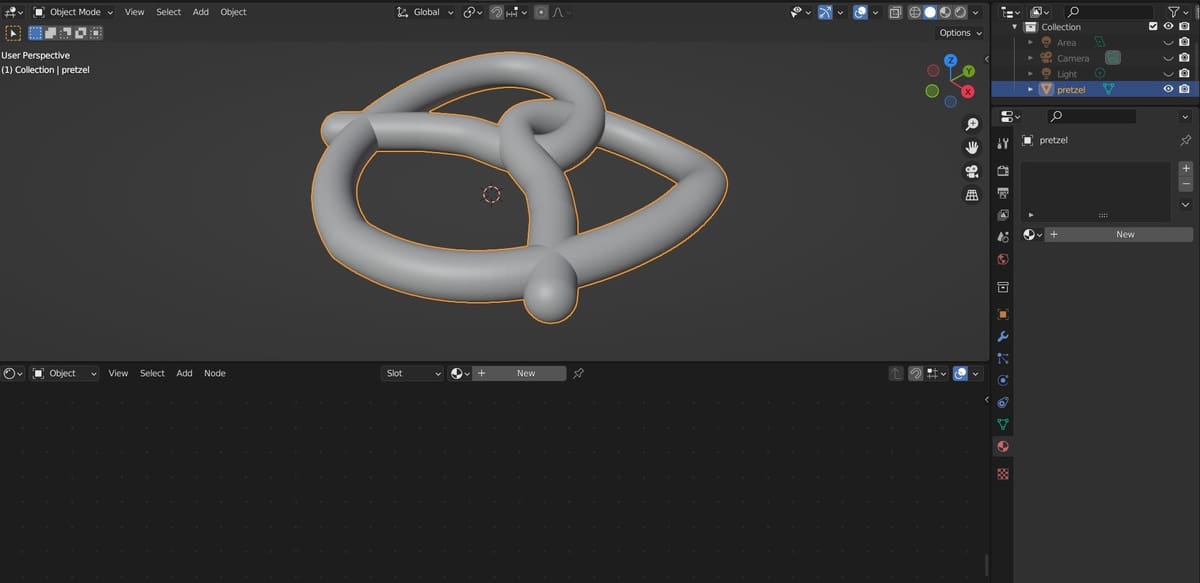1200x583 pixels.
Task: Create New material in properties panel
Action: pyautogui.click(x=1118, y=234)
